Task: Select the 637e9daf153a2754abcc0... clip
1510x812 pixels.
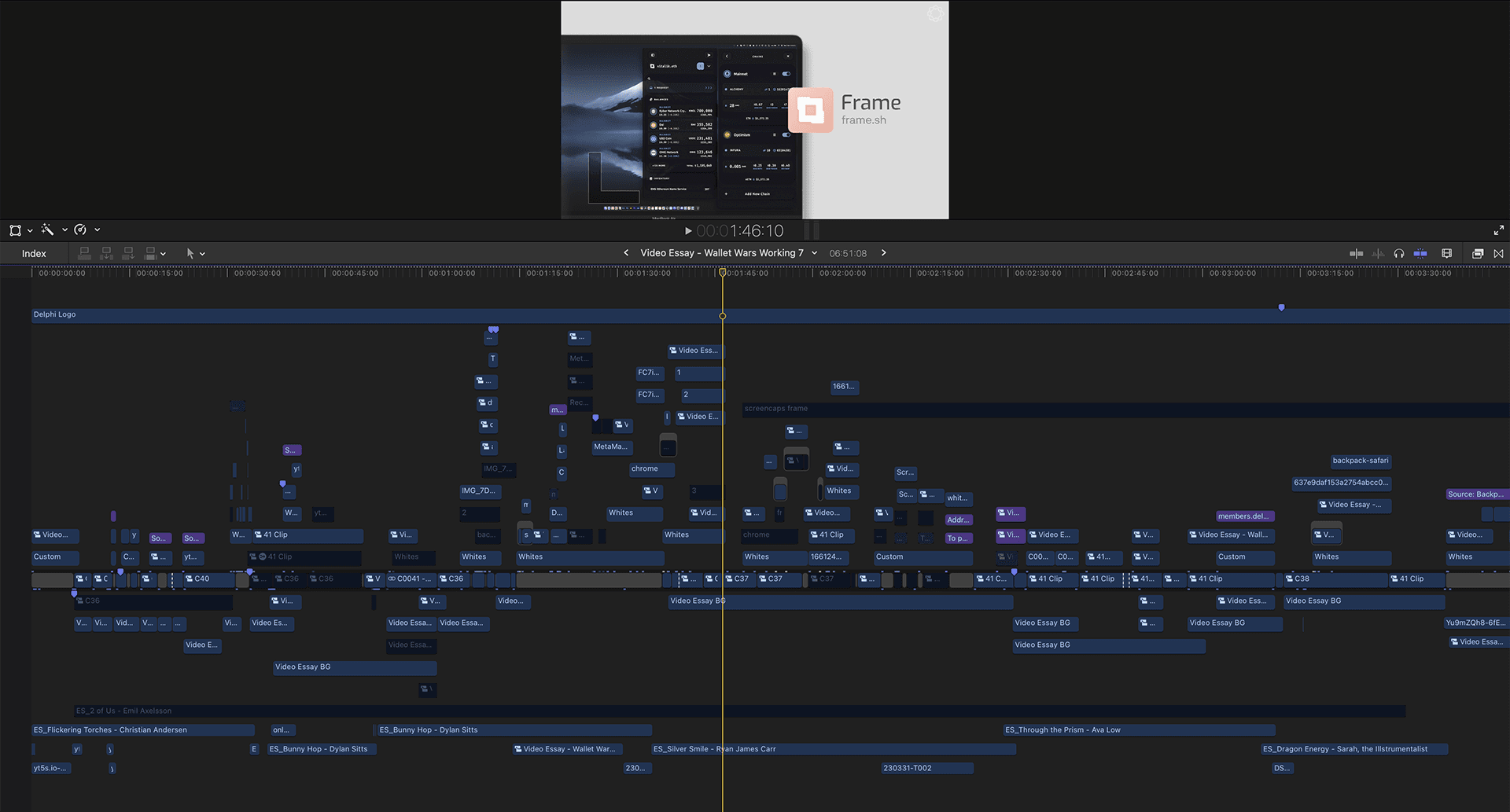Action: (x=1342, y=483)
